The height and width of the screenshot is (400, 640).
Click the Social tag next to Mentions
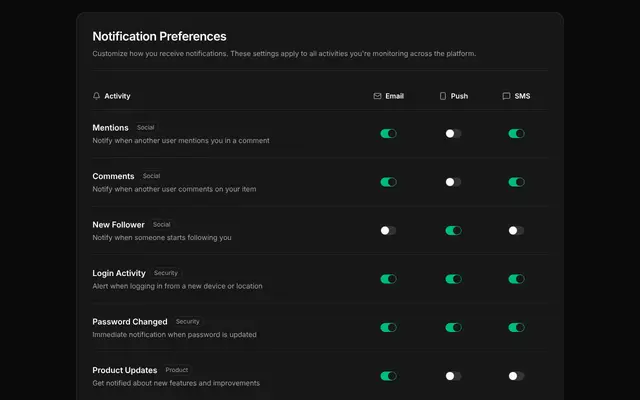click(x=145, y=127)
